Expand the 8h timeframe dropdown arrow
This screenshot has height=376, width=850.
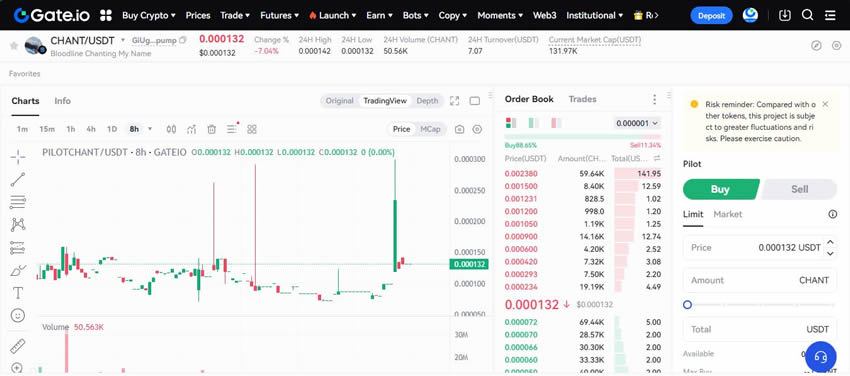tap(150, 129)
